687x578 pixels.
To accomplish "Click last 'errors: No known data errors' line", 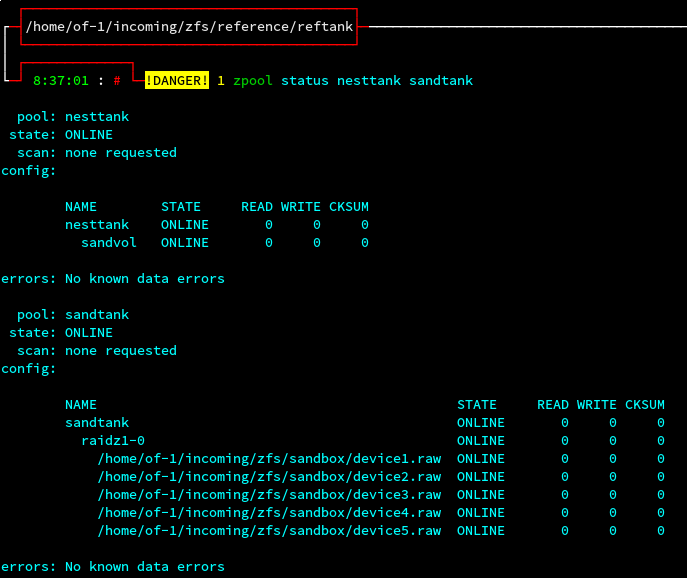I will tap(113, 567).
